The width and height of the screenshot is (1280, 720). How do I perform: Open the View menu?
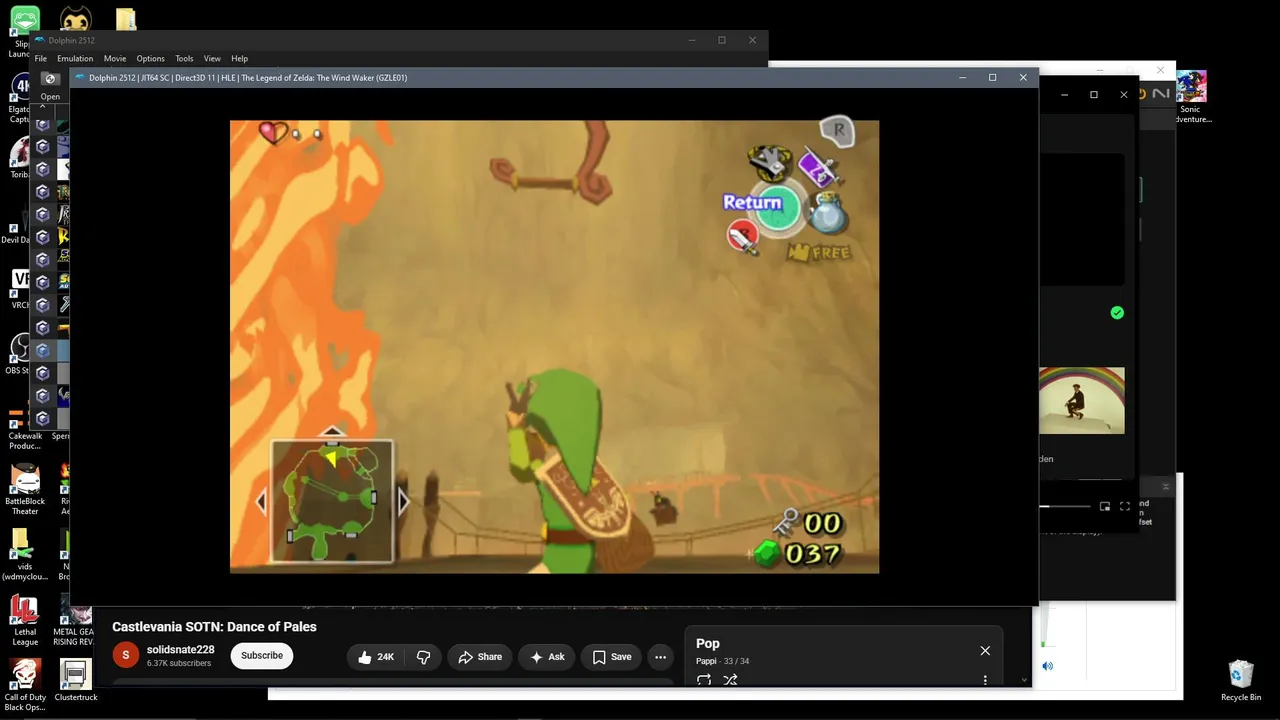212,58
